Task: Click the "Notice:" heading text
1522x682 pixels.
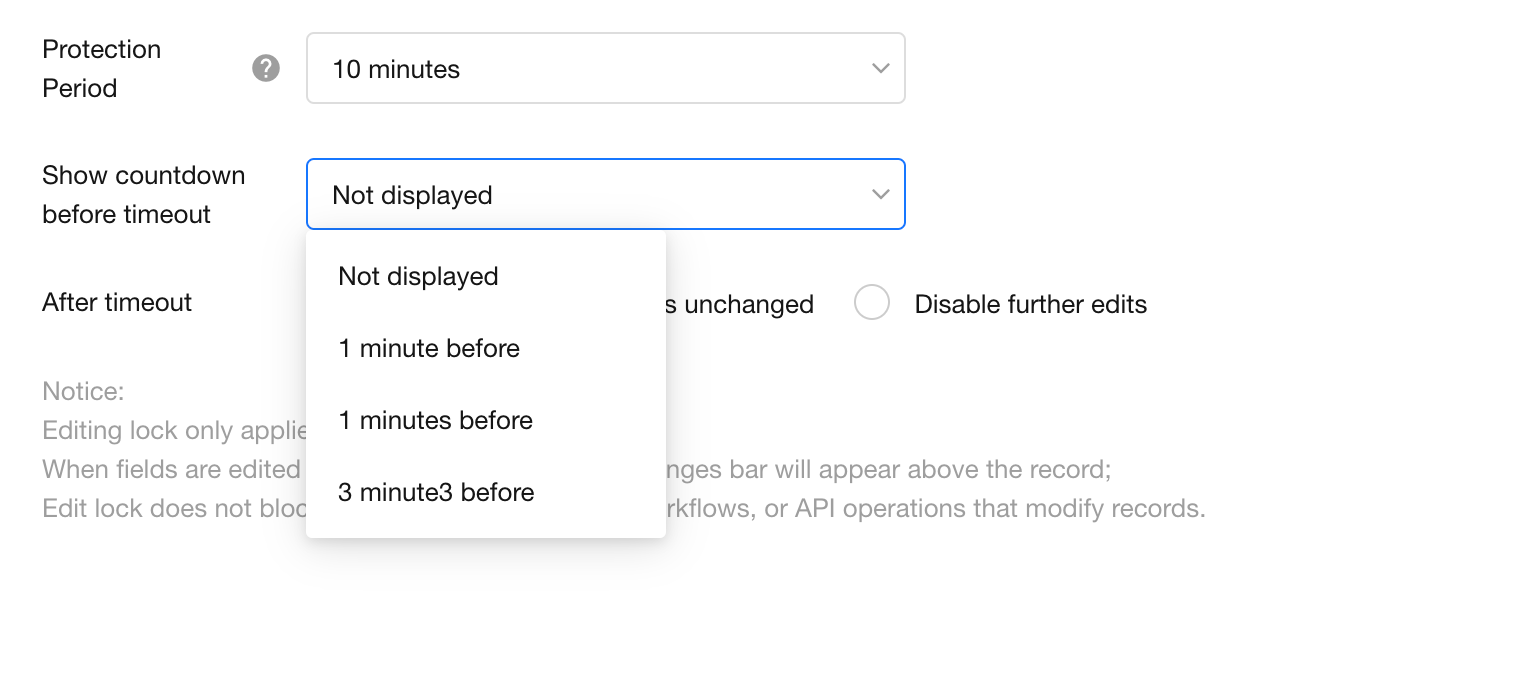Action: click(83, 391)
